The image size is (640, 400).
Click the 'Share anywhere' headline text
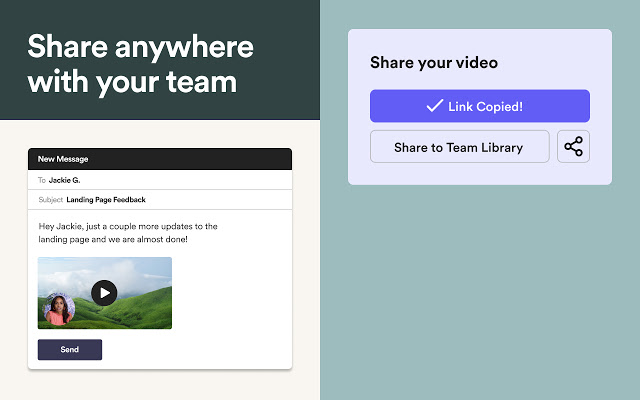tap(140, 47)
